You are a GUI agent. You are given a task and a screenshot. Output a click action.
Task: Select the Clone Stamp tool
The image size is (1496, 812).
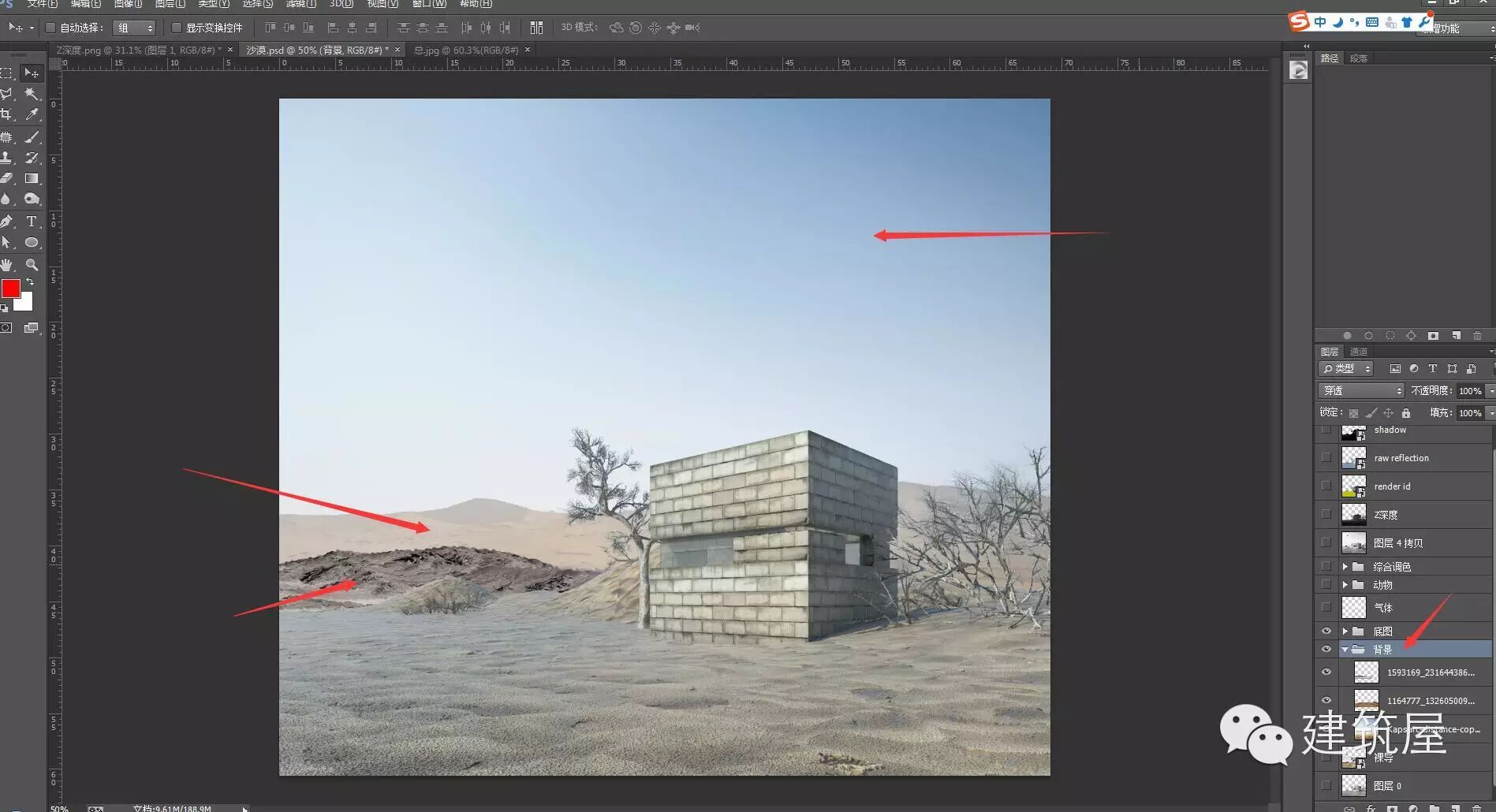pyautogui.click(x=6, y=158)
